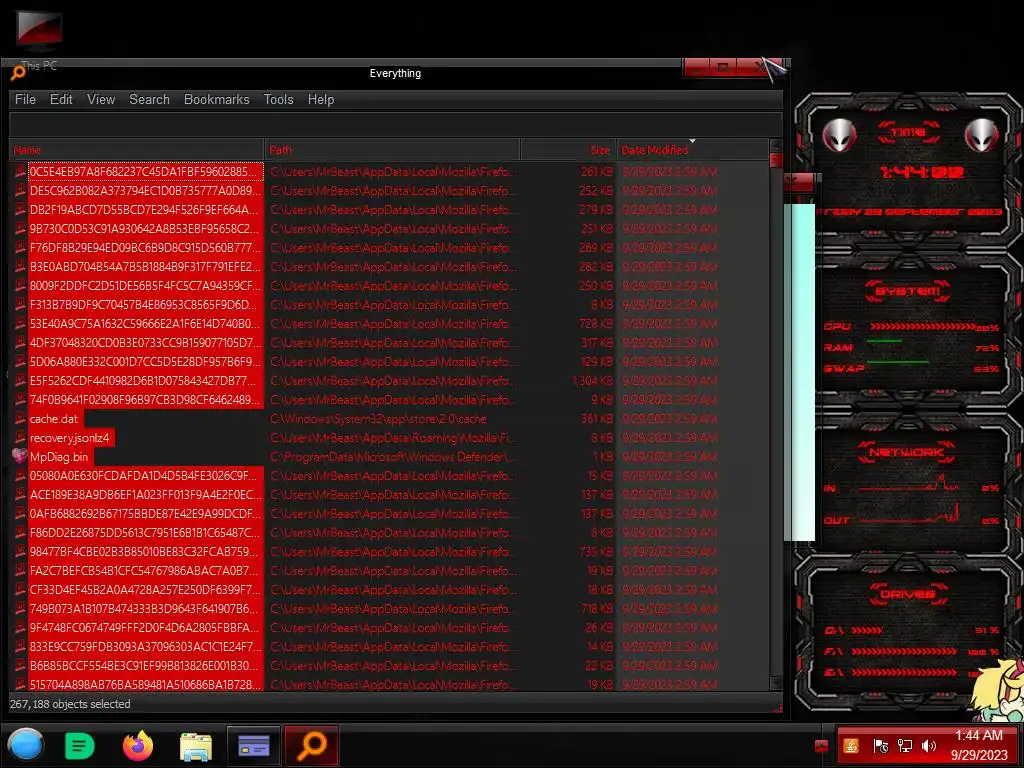
Task: Click the Everything magnifier icon in title bar
Action: pyautogui.click(x=18, y=72)
